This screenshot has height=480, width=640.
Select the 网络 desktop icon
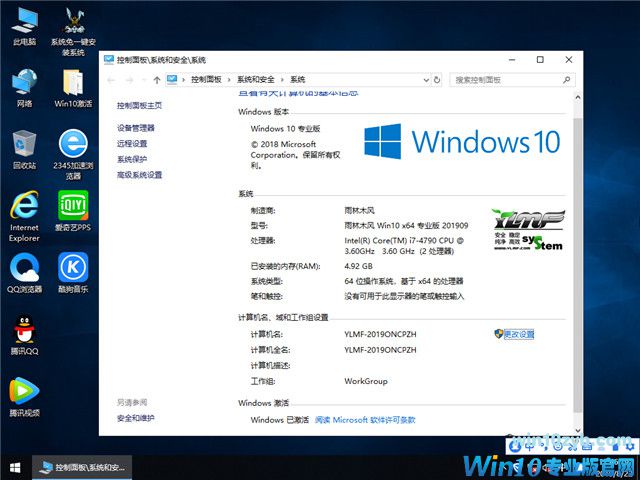(x=24, y=88)
